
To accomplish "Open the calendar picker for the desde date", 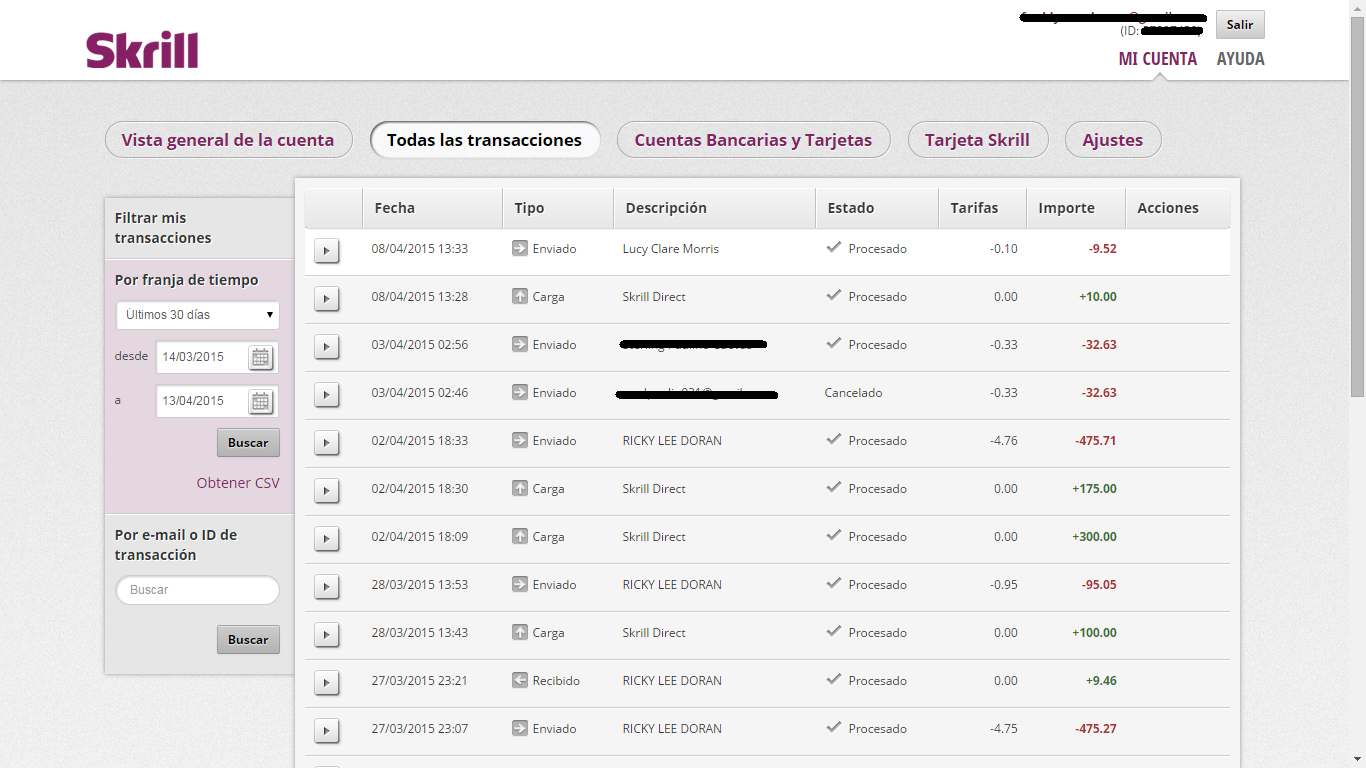I will [261, 357].
